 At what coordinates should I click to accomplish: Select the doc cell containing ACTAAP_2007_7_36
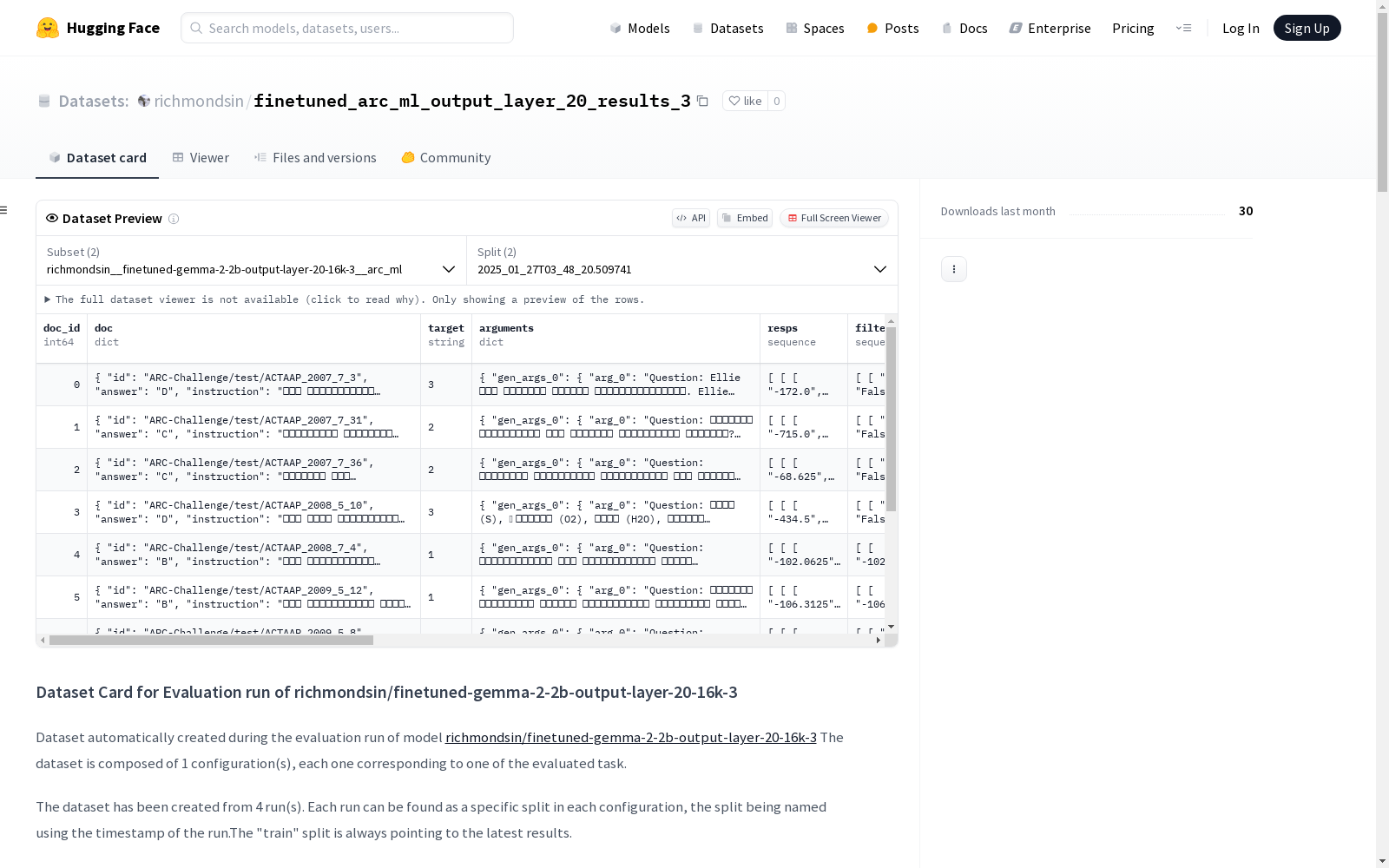[x=254, y=470]
